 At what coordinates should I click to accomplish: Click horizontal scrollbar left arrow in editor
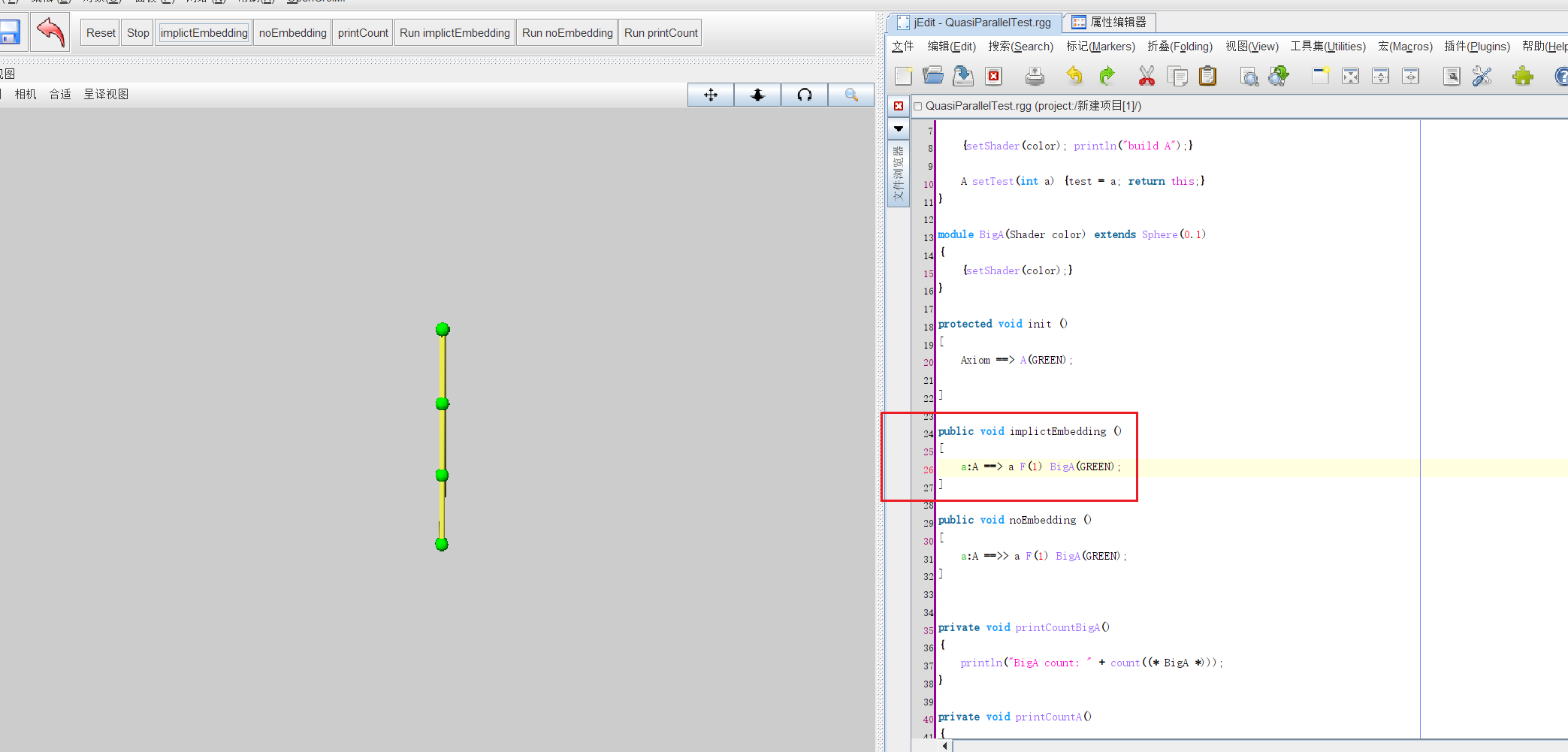[x=944, y=746]
